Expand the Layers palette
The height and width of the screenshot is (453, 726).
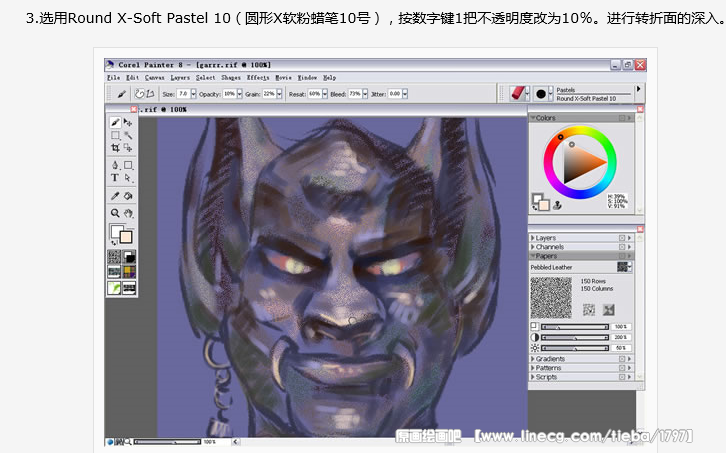(x=532, y=238)
